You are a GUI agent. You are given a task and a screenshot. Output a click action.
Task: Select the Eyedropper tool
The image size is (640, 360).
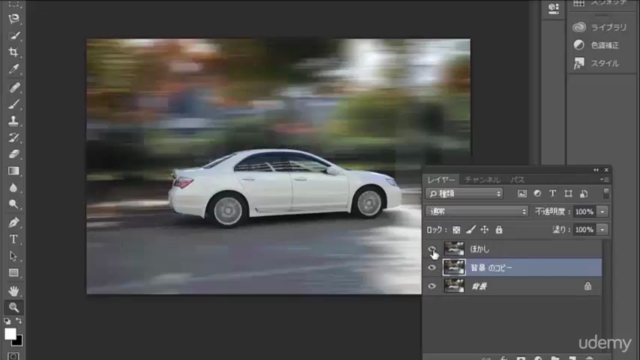click(x=13, y=69)
